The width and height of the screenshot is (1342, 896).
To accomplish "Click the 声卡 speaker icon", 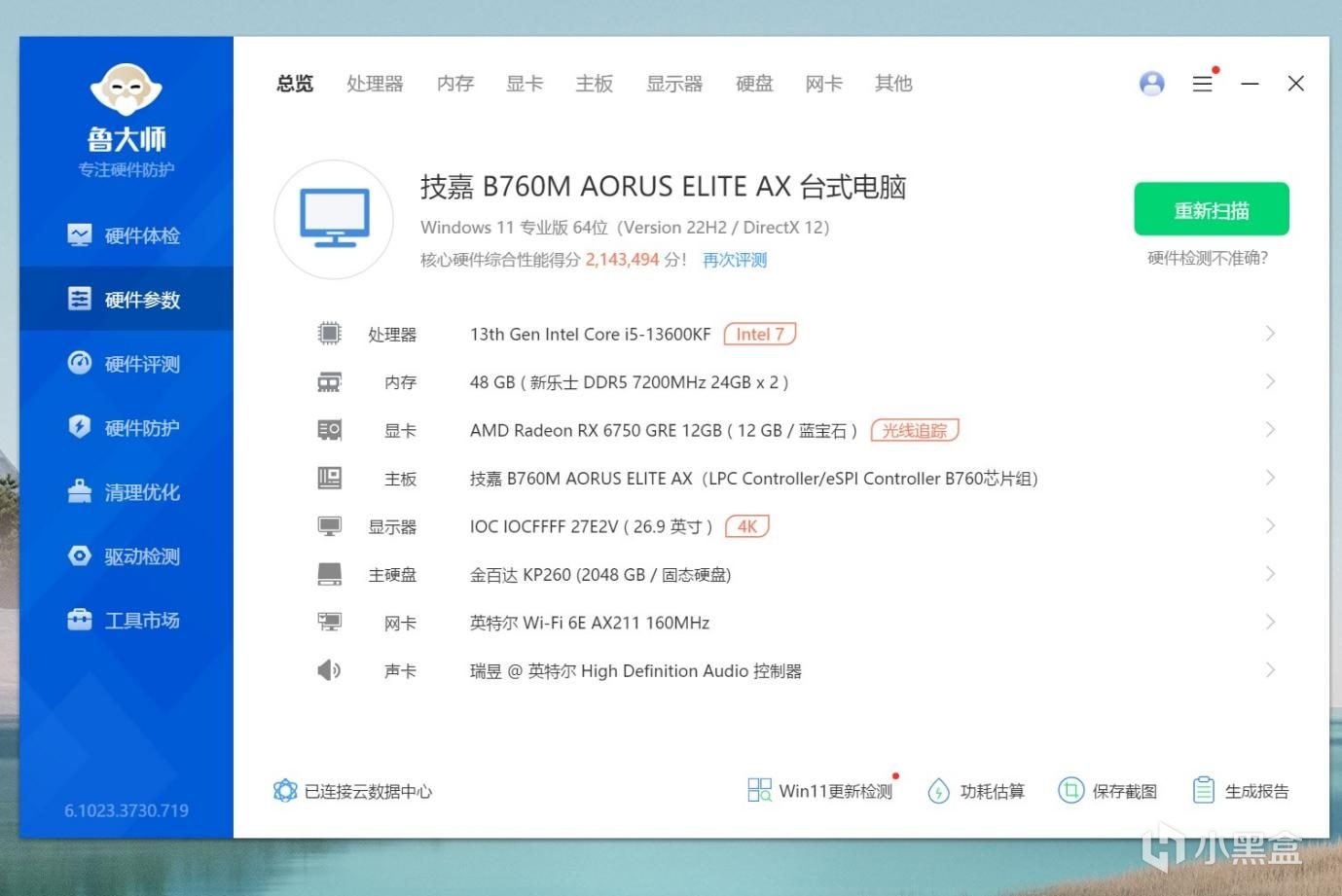I will click(x=329, y=670).
